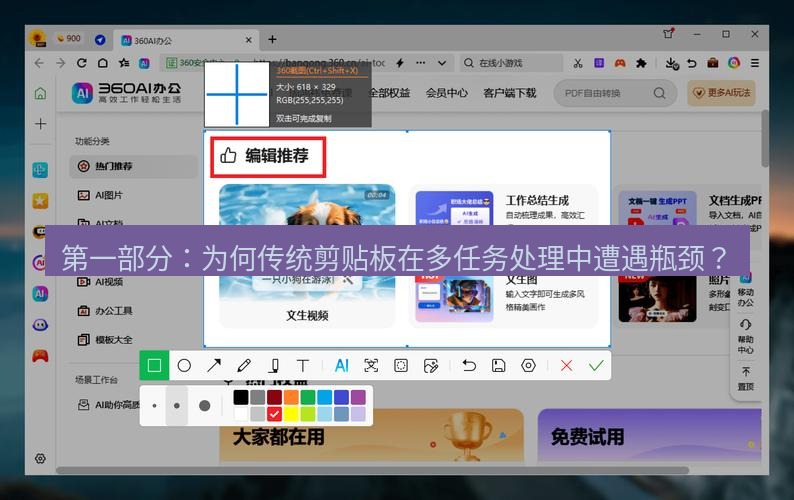The height and width of the screenshot is (500, 794).
Task: Choose the yellow color swatch
Action: coord(291,414)
